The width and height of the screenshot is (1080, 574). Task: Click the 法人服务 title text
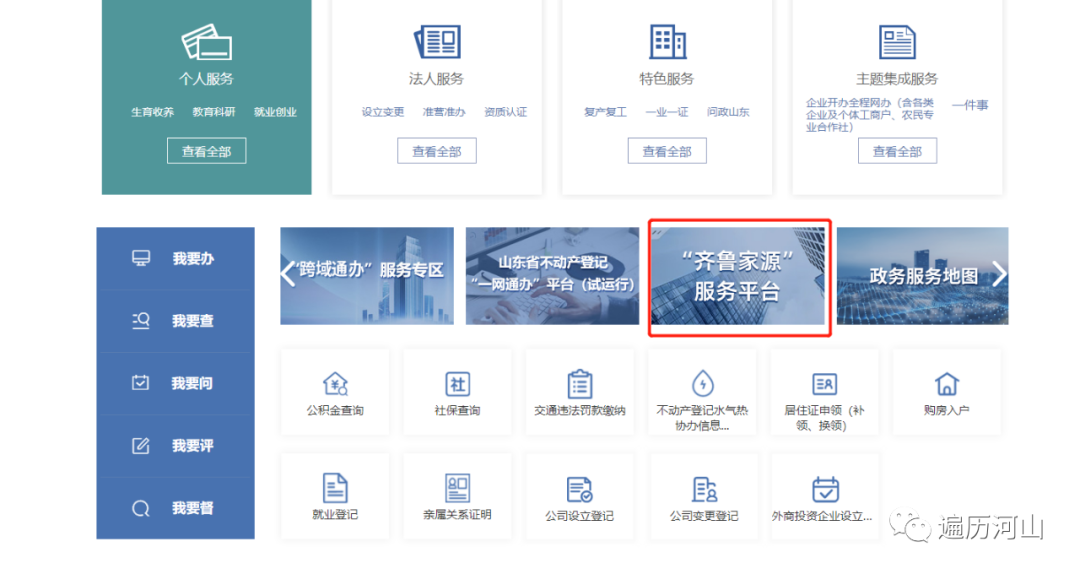tap(437, 79)
